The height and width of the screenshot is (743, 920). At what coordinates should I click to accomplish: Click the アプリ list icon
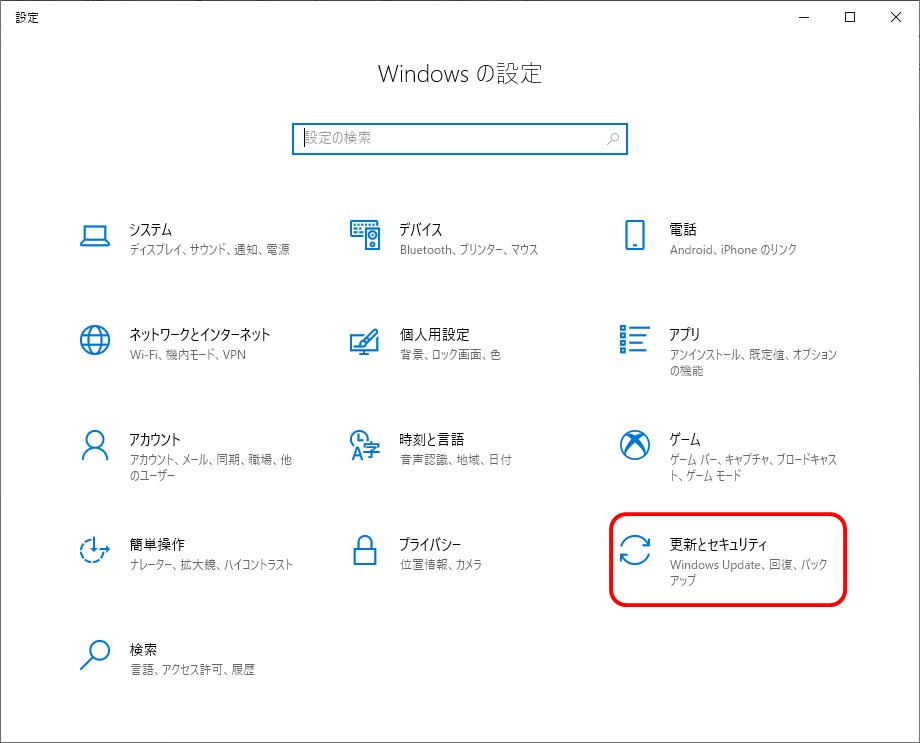tap(634, 339)
